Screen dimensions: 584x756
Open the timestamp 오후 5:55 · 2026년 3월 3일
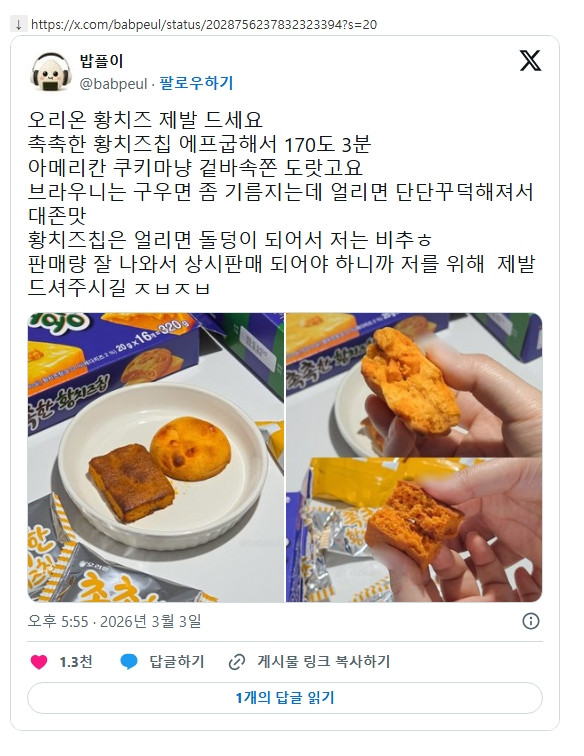[114, 621]
